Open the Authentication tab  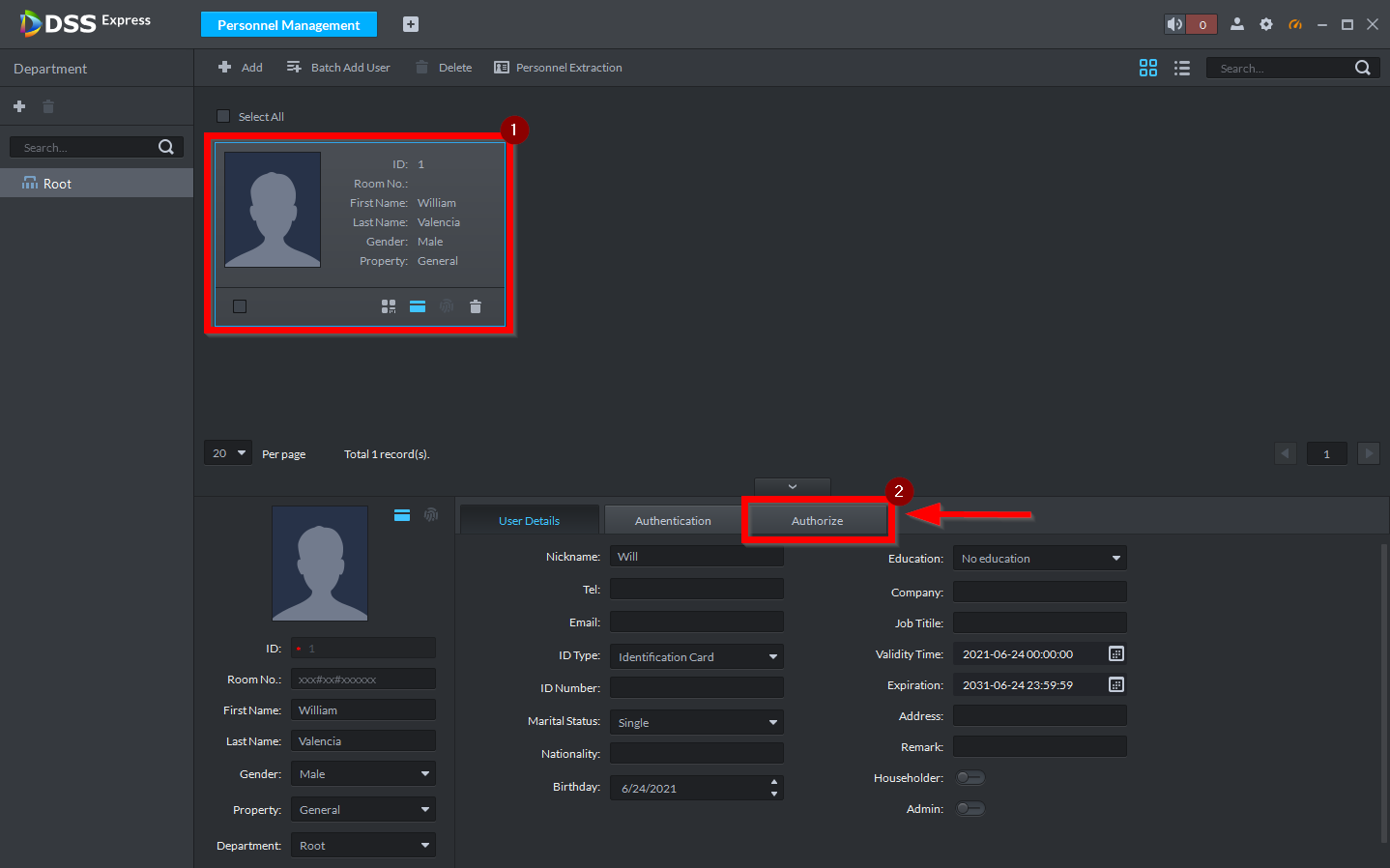pyautogui.click(x=673, y=521)
